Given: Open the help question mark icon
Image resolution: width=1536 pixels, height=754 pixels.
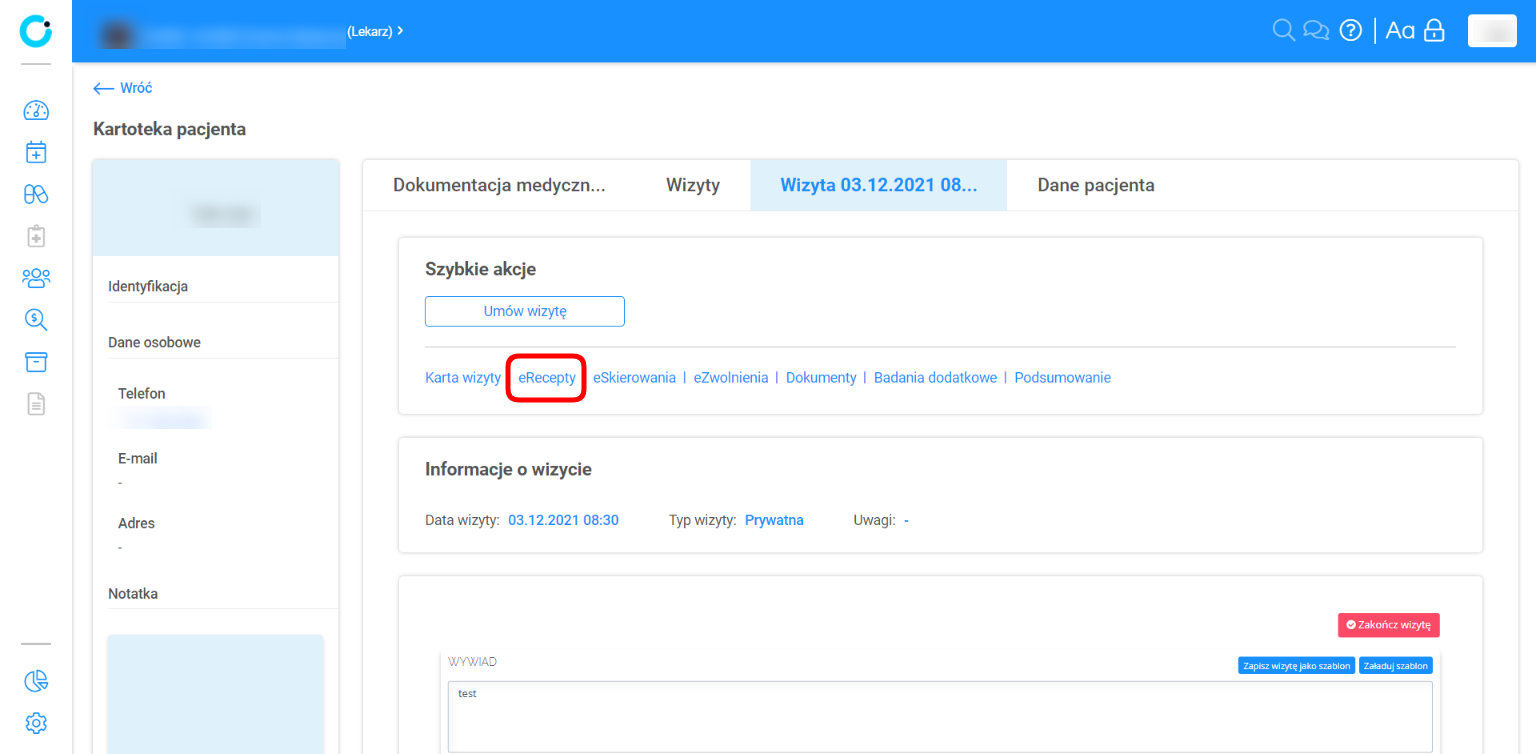Looking at the screenshot, I should (1351, 31).
